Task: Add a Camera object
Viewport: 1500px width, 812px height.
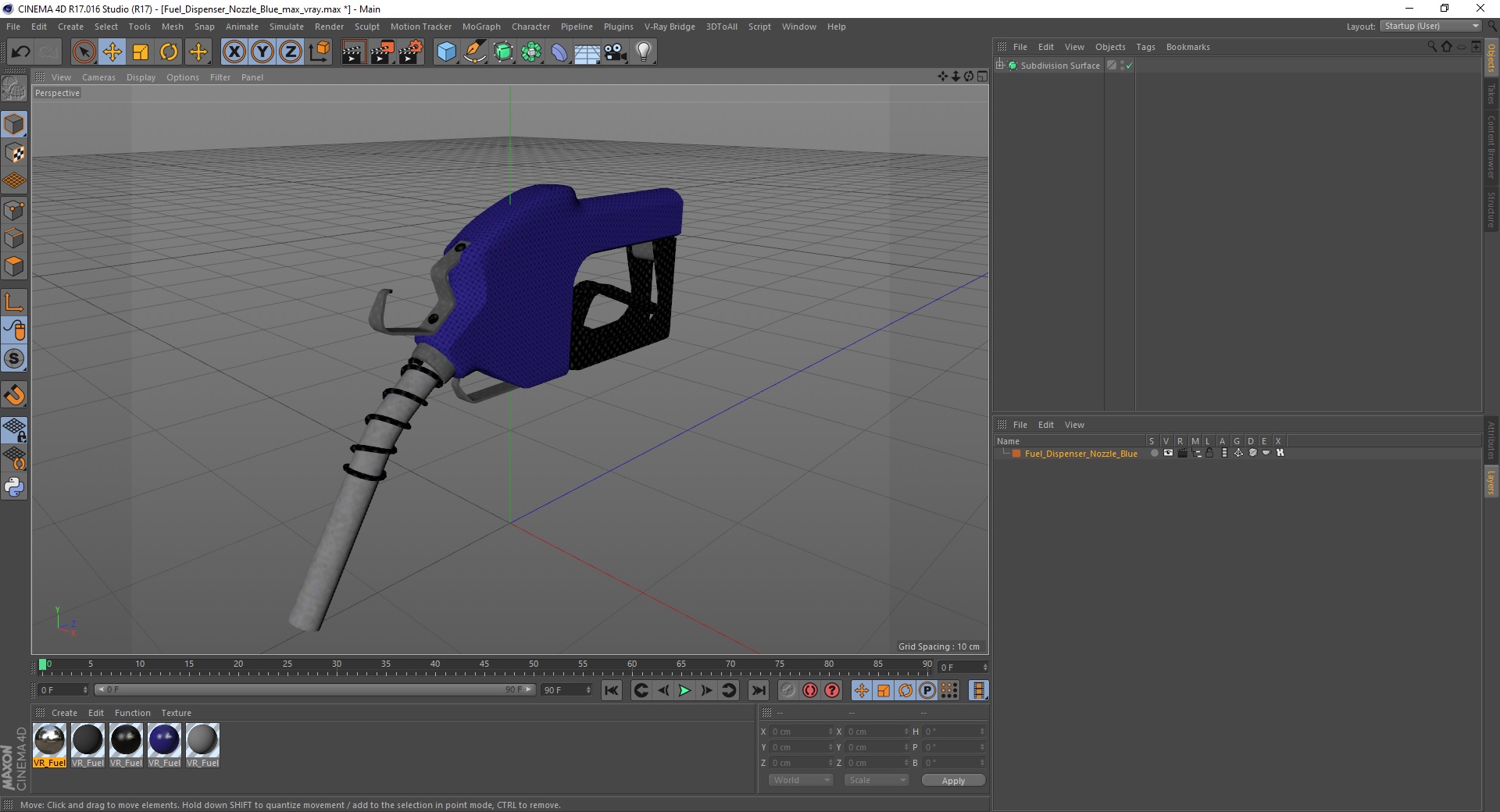Action: pyautogui.click(x=616, y=52)
